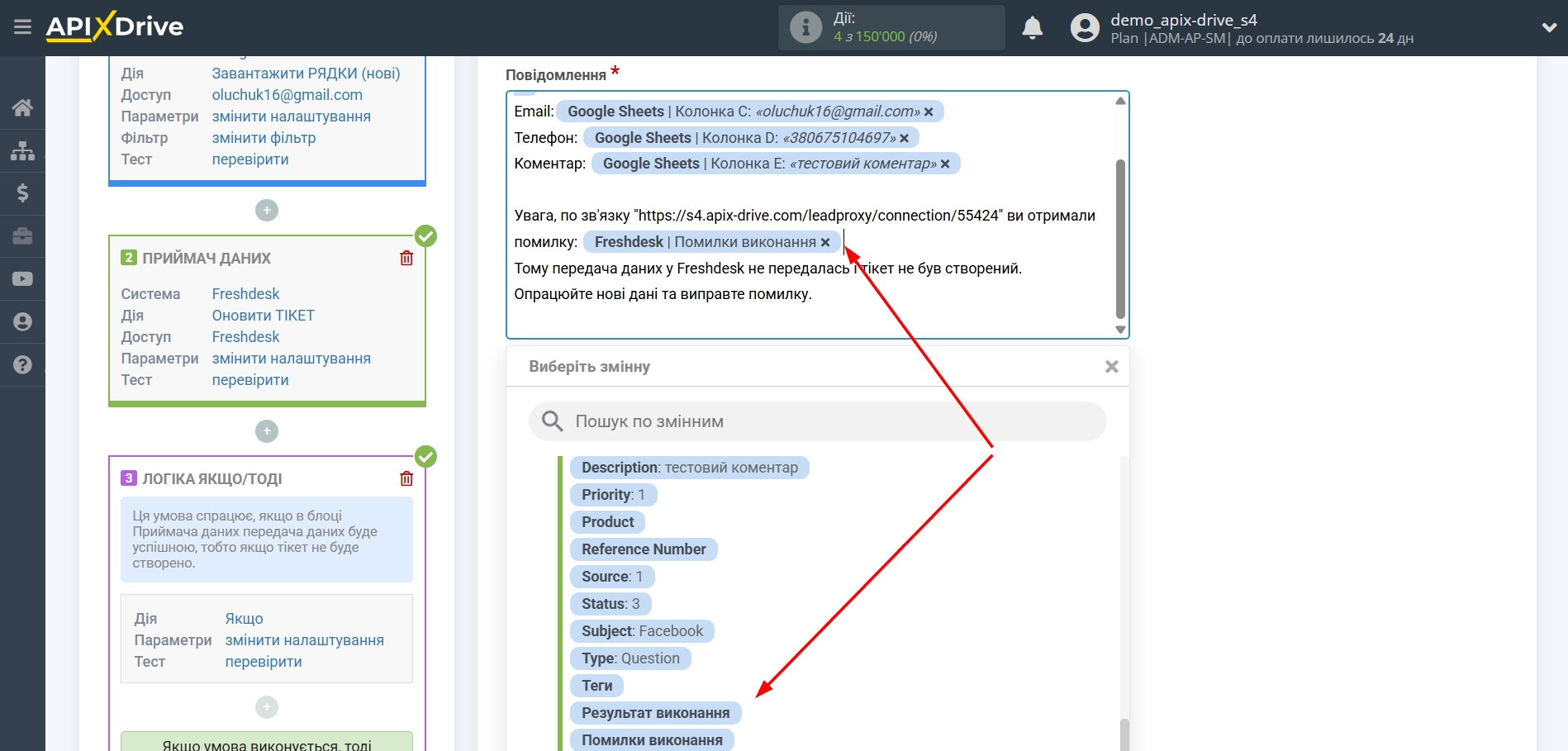Click змінити фільтр link
The image size is (1568, 751).
click(x=264, y=138)
